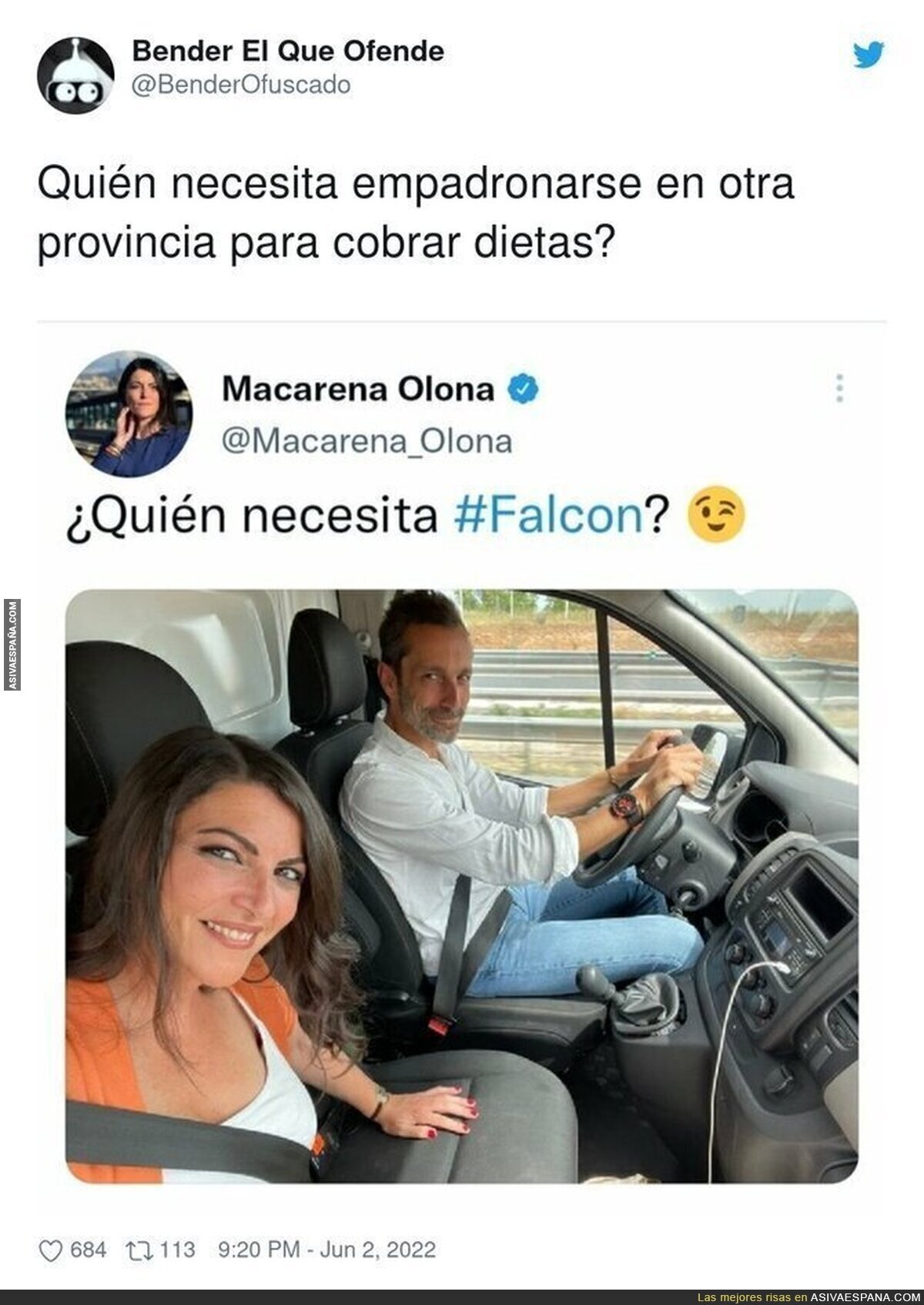
Task: Open Bender El Que Ofende profile avatar
Action: [x=75, y=75]
